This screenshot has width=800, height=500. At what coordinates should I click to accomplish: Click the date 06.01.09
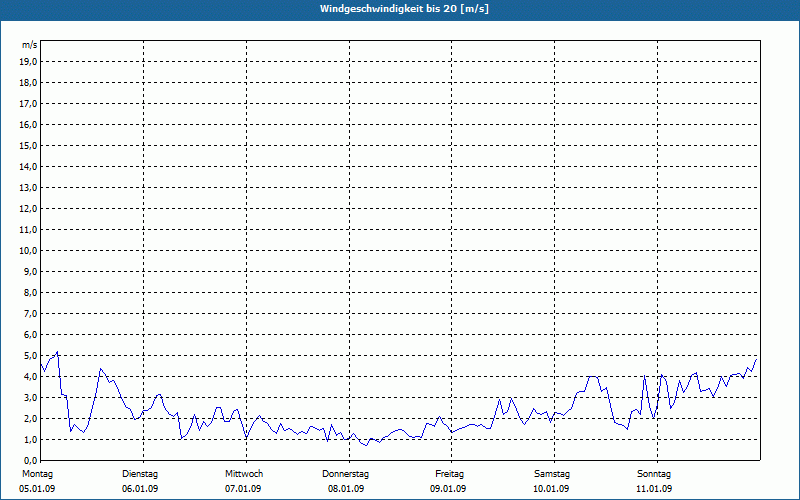click(140, 489)
